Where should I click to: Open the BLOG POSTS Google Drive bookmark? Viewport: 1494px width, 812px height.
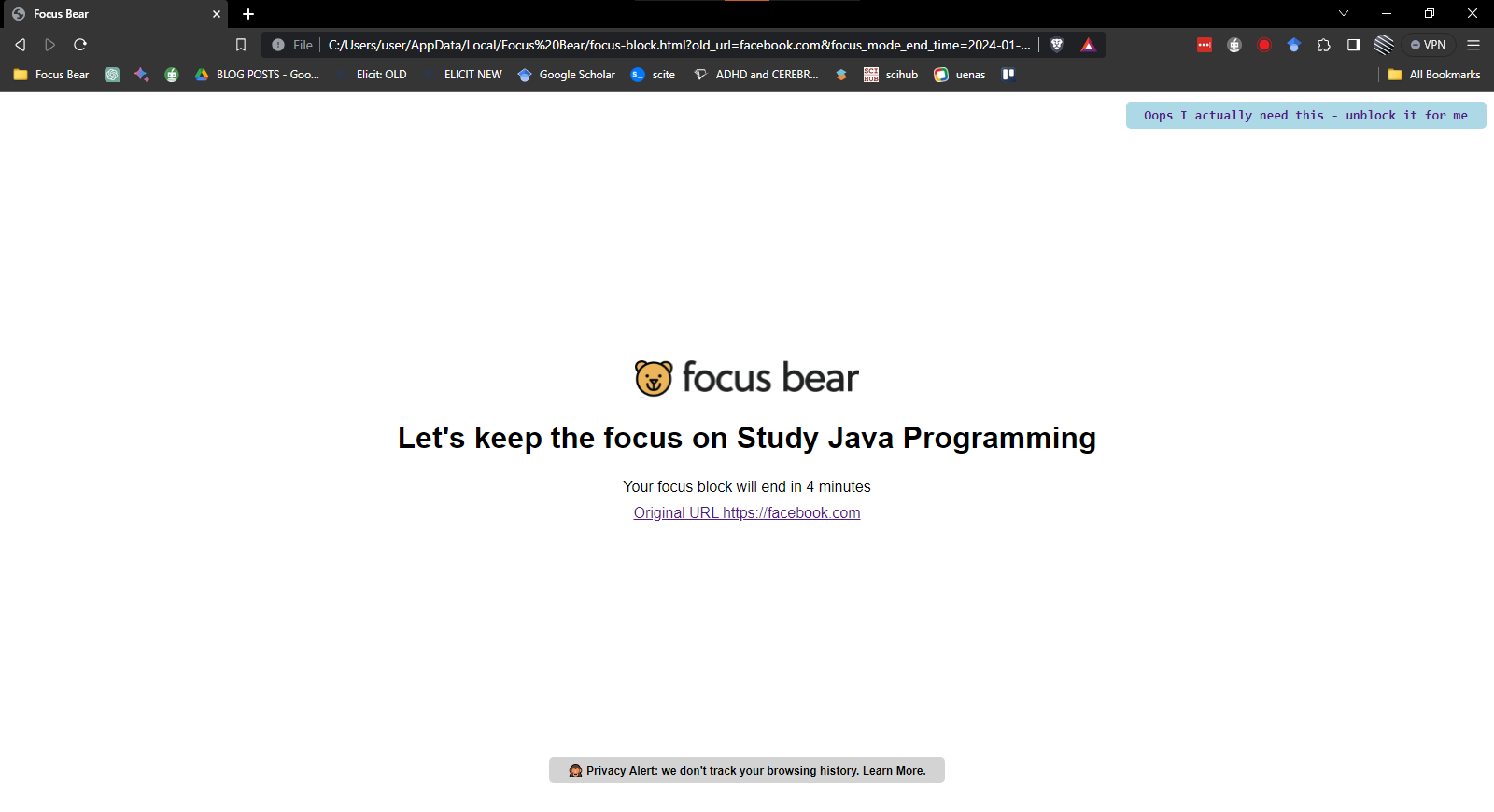257,75
